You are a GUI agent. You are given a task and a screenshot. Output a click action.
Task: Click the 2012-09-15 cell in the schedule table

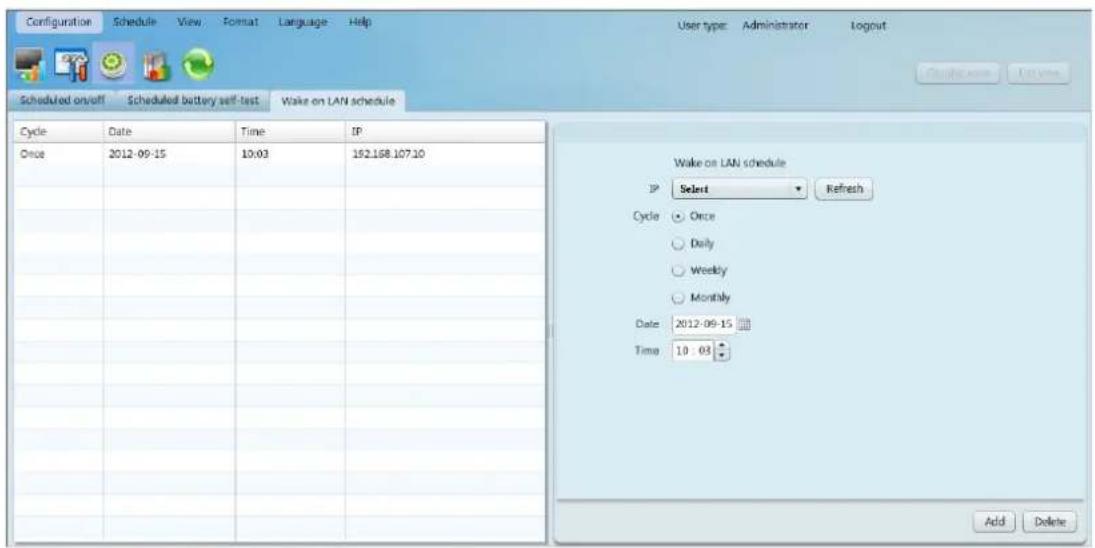169,154
